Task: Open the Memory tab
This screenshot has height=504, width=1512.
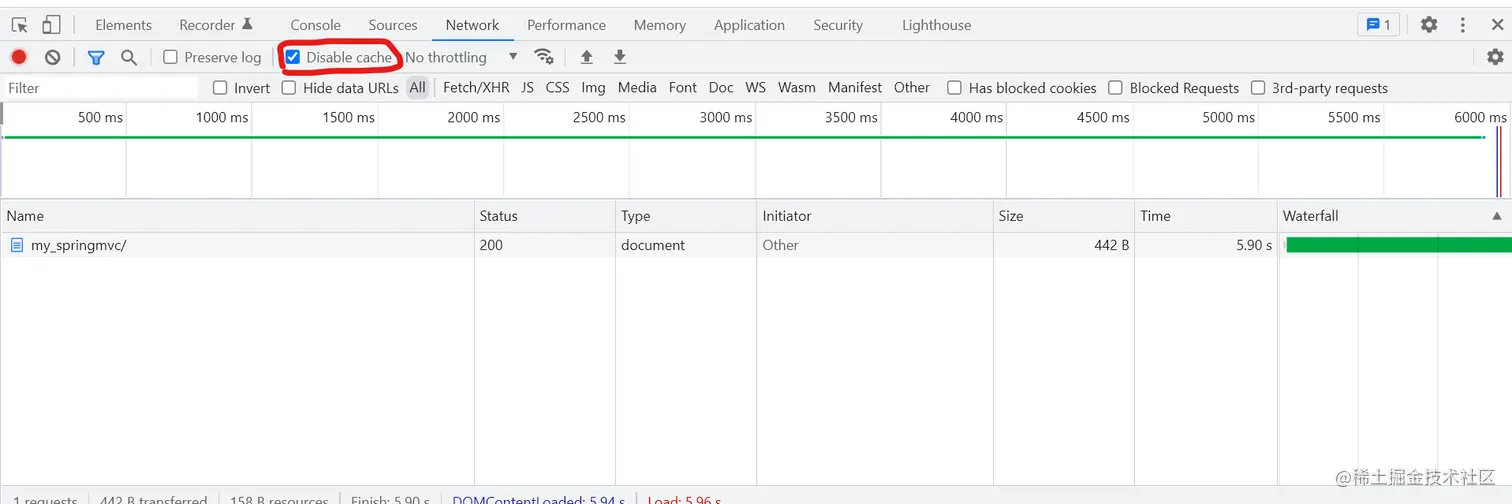Action: coord(660,25)
